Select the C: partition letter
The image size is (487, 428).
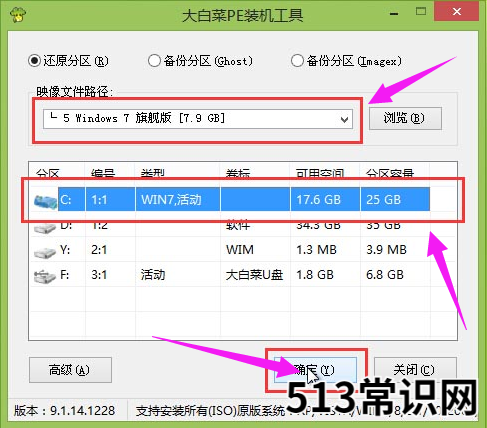pos(66,199)
